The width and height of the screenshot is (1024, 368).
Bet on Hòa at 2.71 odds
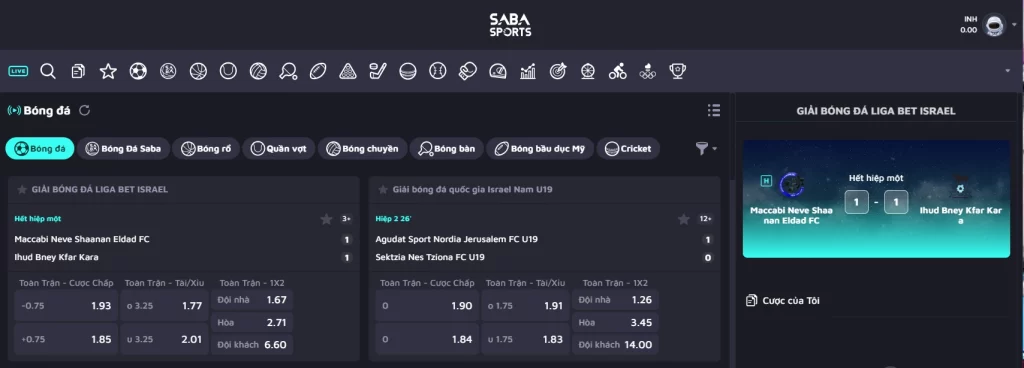pyautogui.click(x=252, y=322)
